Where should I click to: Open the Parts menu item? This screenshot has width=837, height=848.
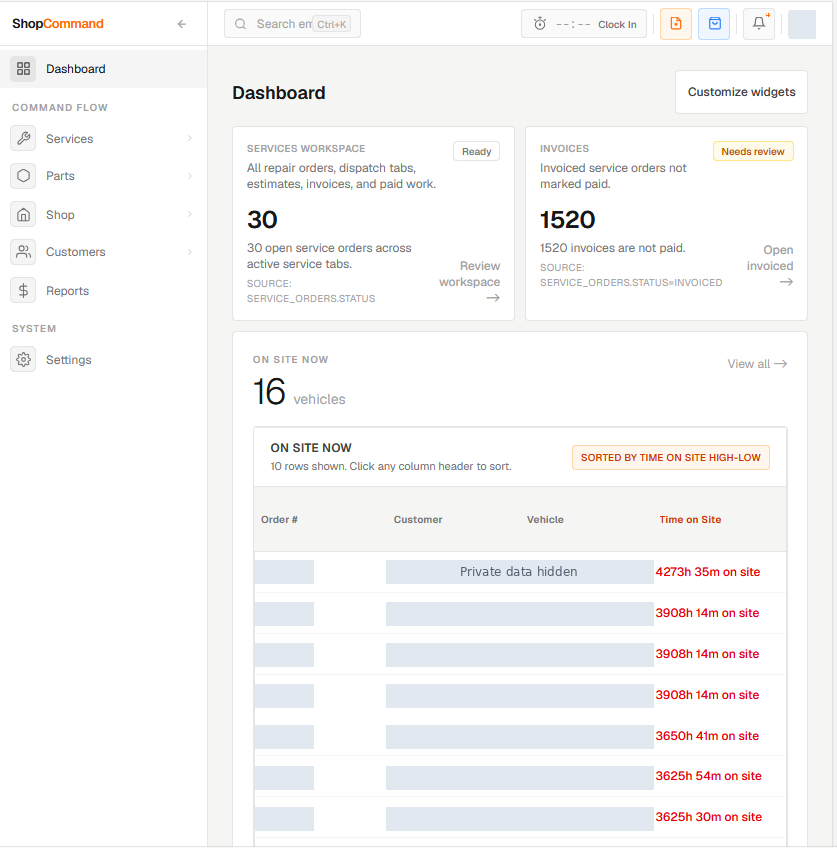click(x=103, y=176)
